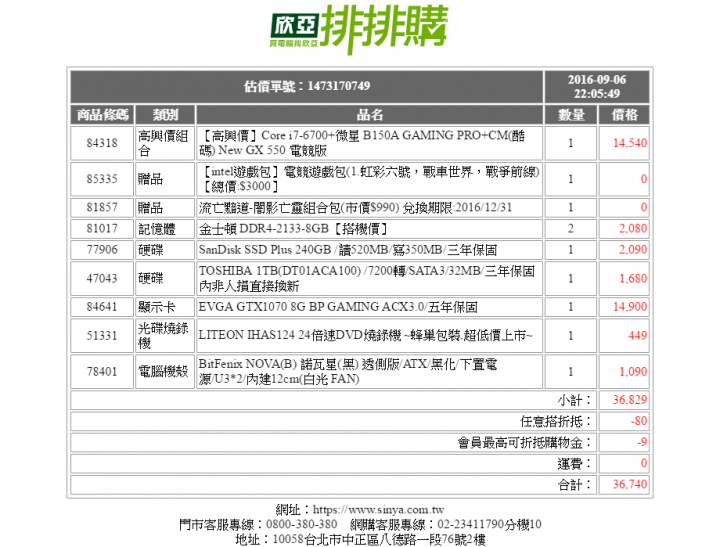Select the discount value -80
720x547 pixels.
click(639, 421)
